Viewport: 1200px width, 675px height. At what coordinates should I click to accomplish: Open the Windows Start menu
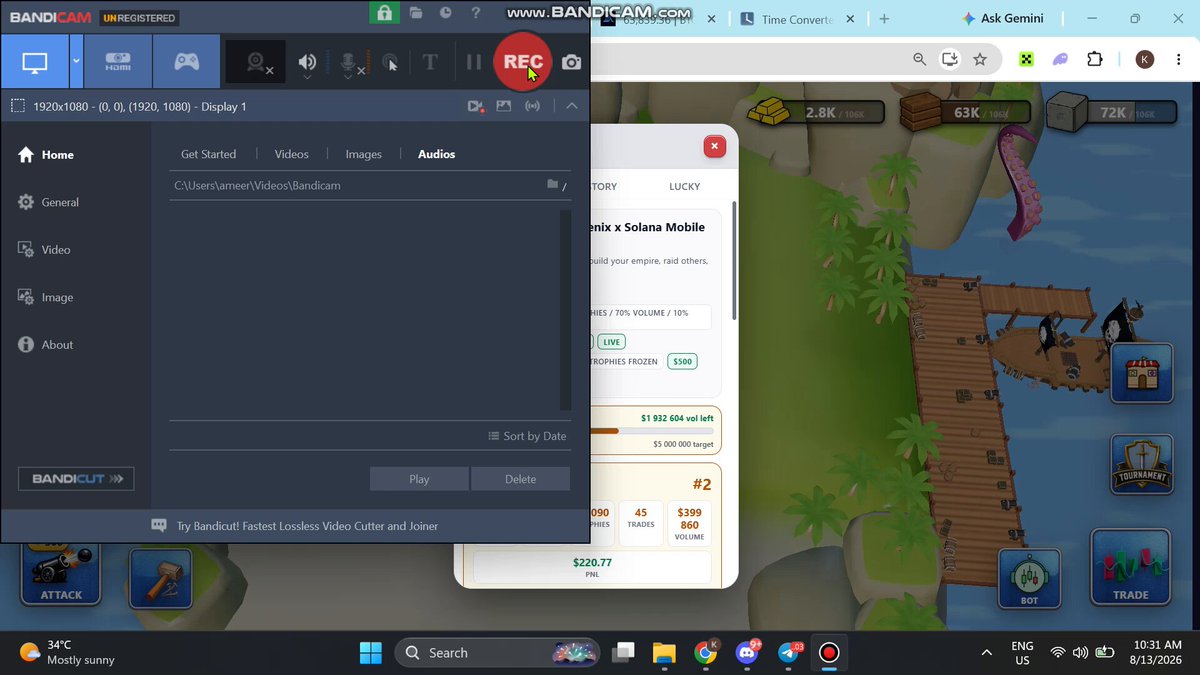point(371,653)
